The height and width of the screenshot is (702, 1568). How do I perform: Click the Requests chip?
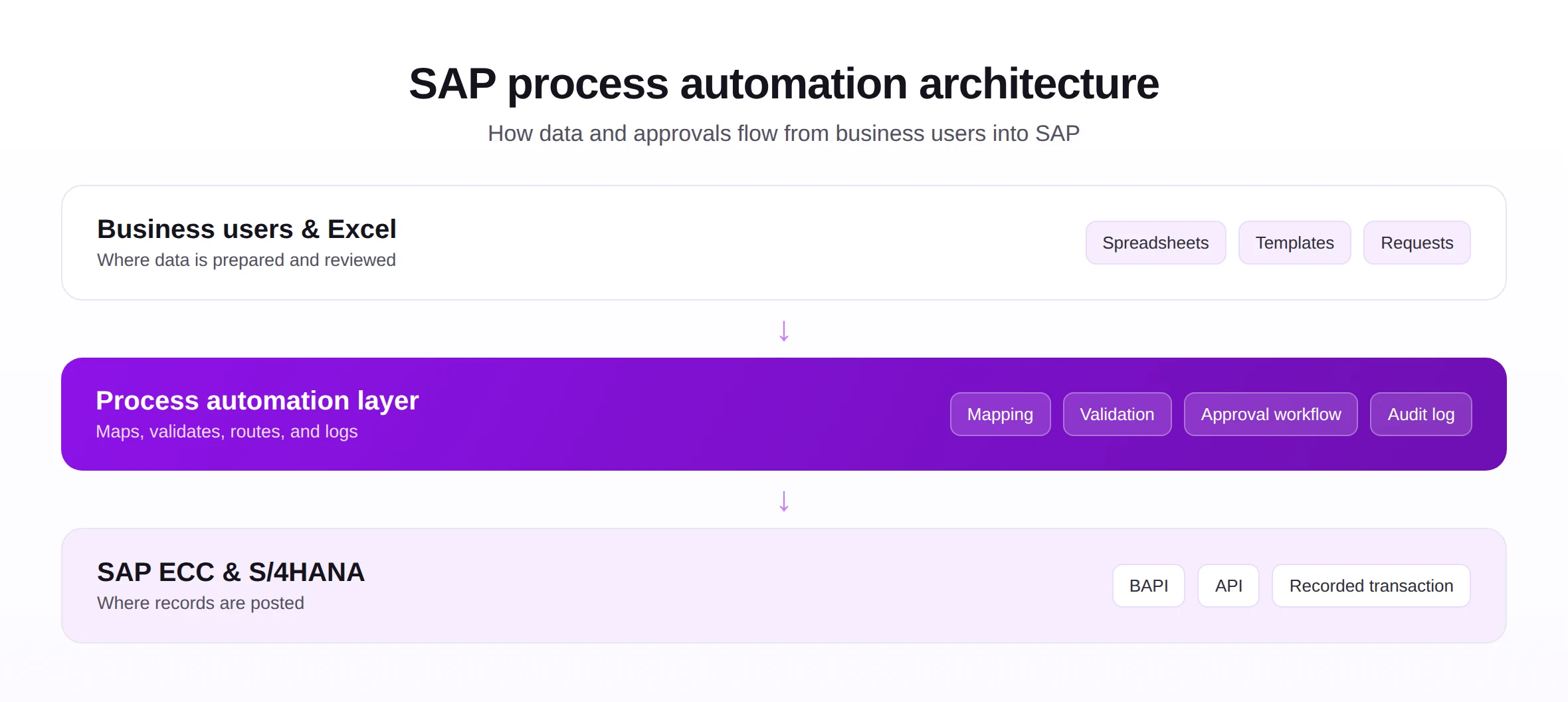point(1417,243)
